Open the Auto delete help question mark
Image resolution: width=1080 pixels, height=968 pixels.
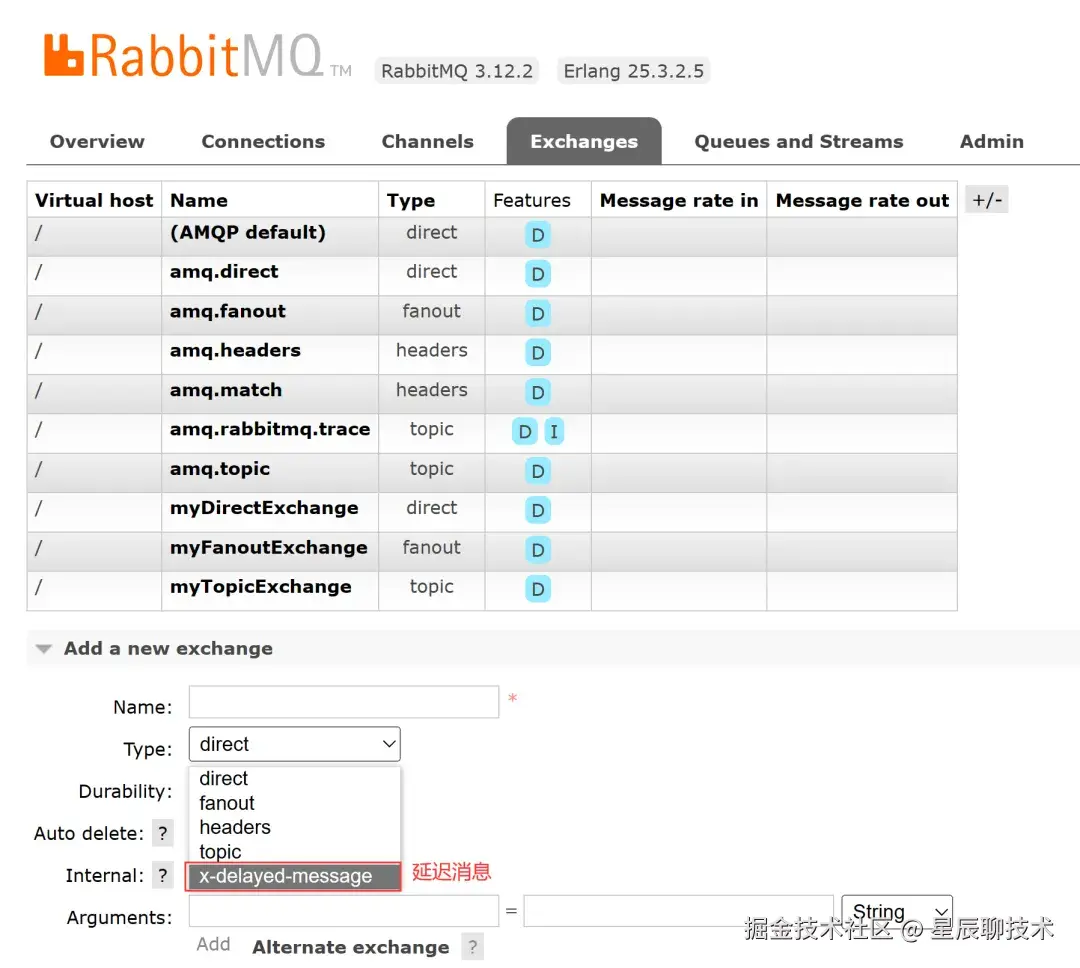(x=163, y=833)
